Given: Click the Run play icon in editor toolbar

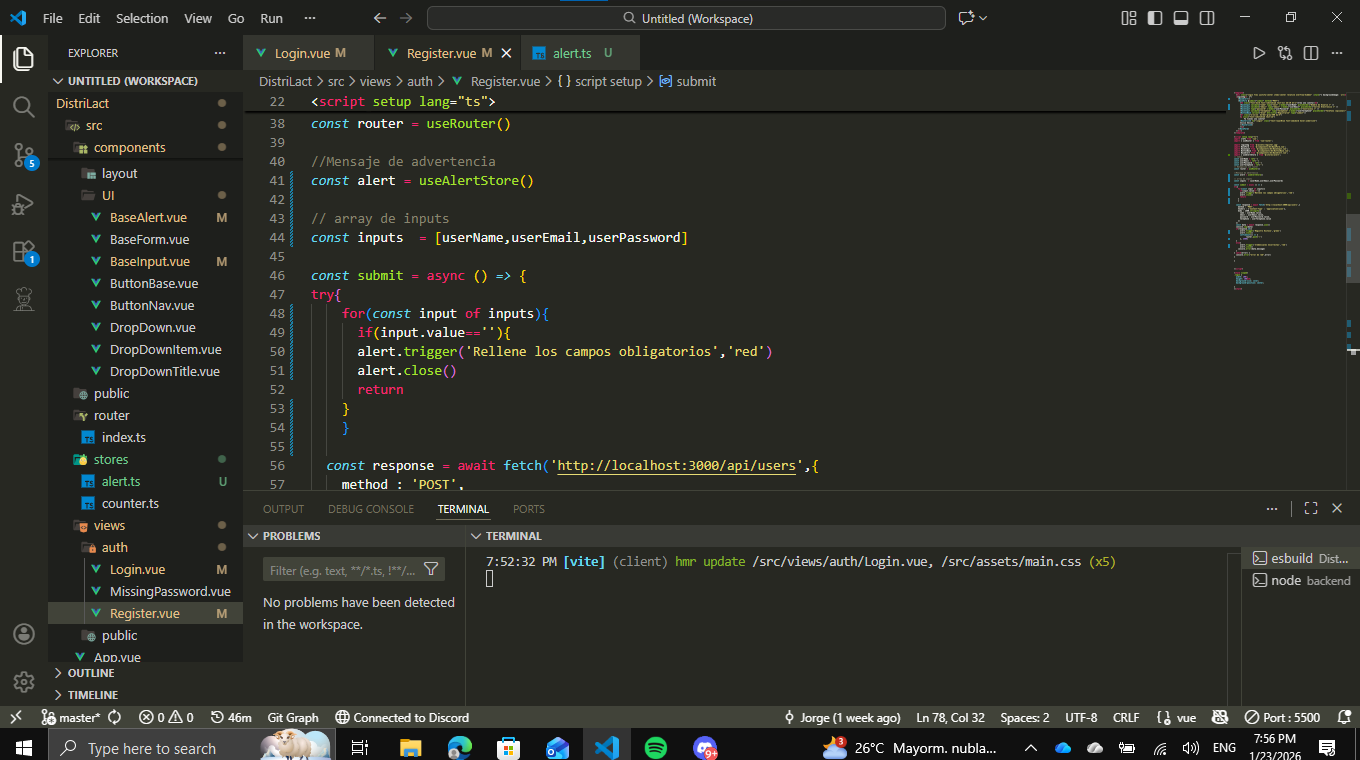Looking at the screenshot, I should [1259, 53].
